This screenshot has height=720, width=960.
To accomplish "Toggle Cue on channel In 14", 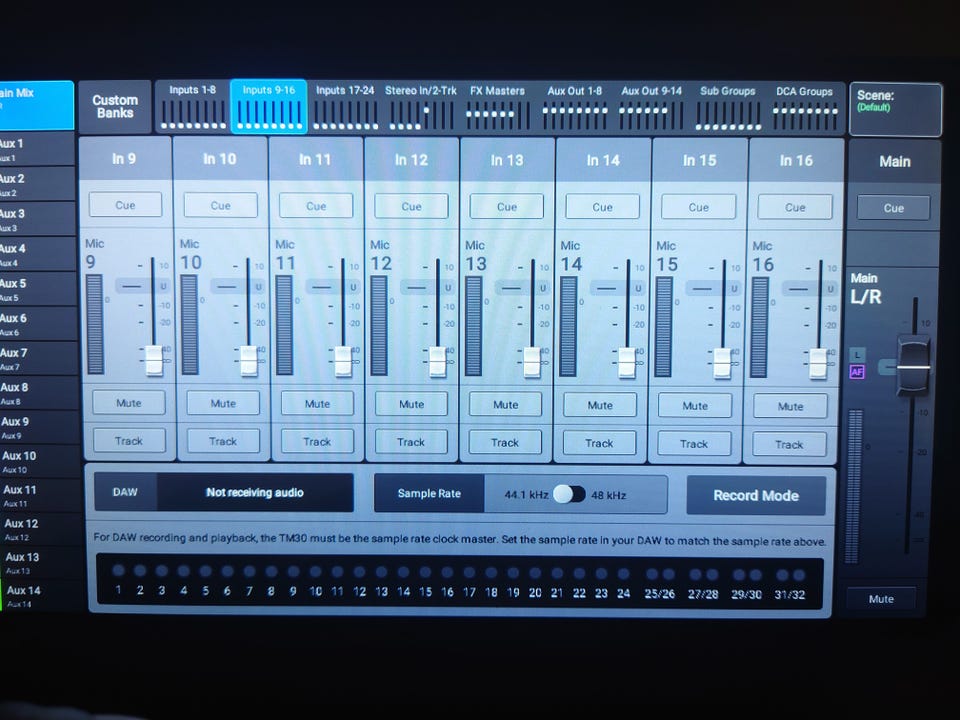I will pyautogui.click(x=602, y=207).
